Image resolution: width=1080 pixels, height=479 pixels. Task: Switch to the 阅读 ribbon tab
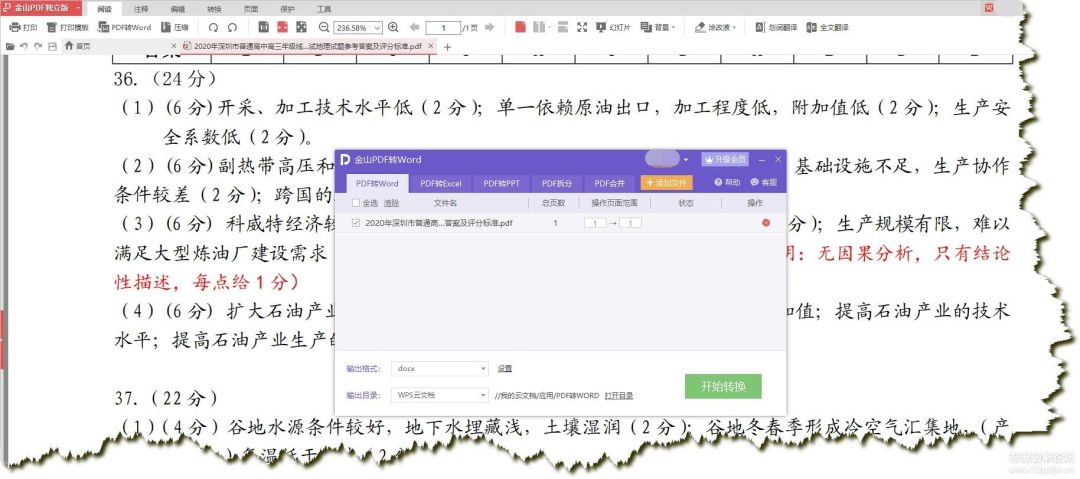[x=104, y=10]
